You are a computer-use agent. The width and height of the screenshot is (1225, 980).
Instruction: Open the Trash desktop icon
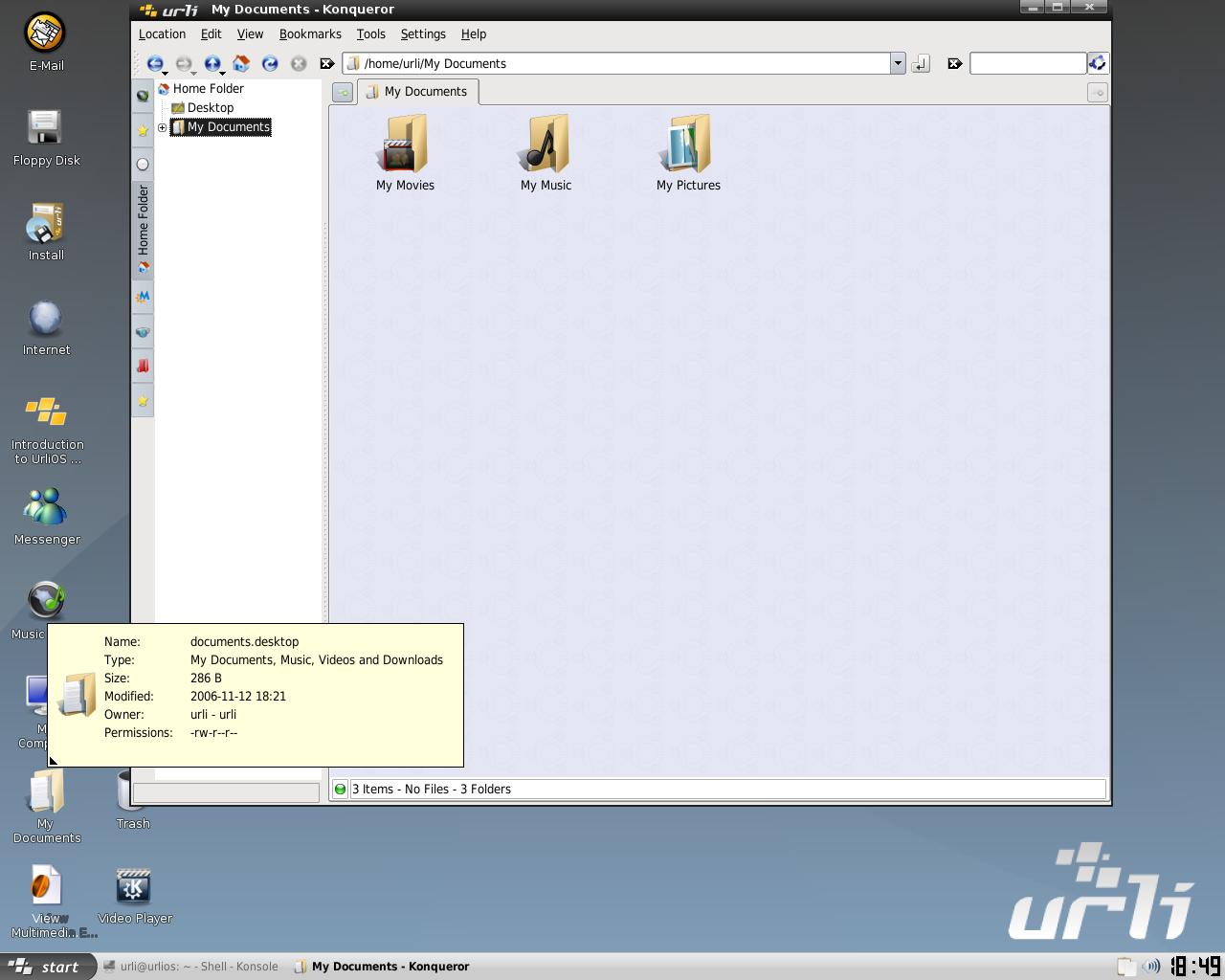[133, 801]
